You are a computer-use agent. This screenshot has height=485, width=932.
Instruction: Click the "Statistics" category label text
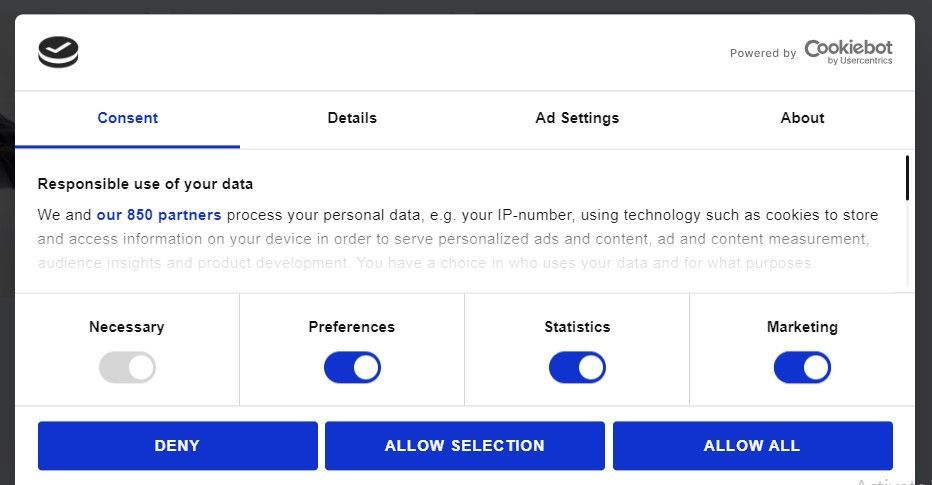577,327
